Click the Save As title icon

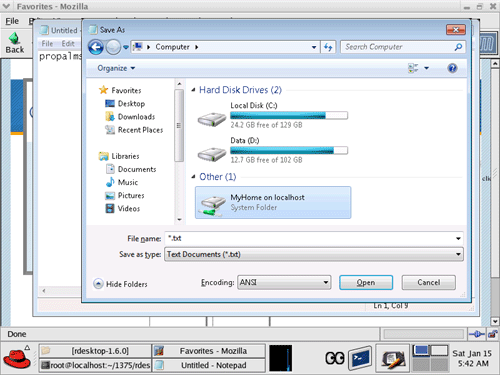tap(93, 30)
